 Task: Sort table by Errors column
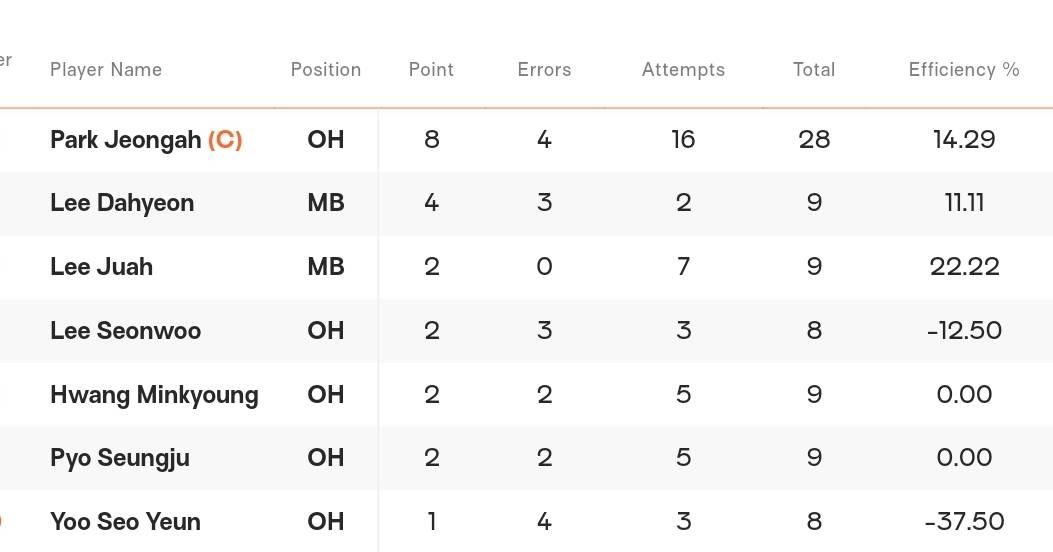tap(544, 70)
